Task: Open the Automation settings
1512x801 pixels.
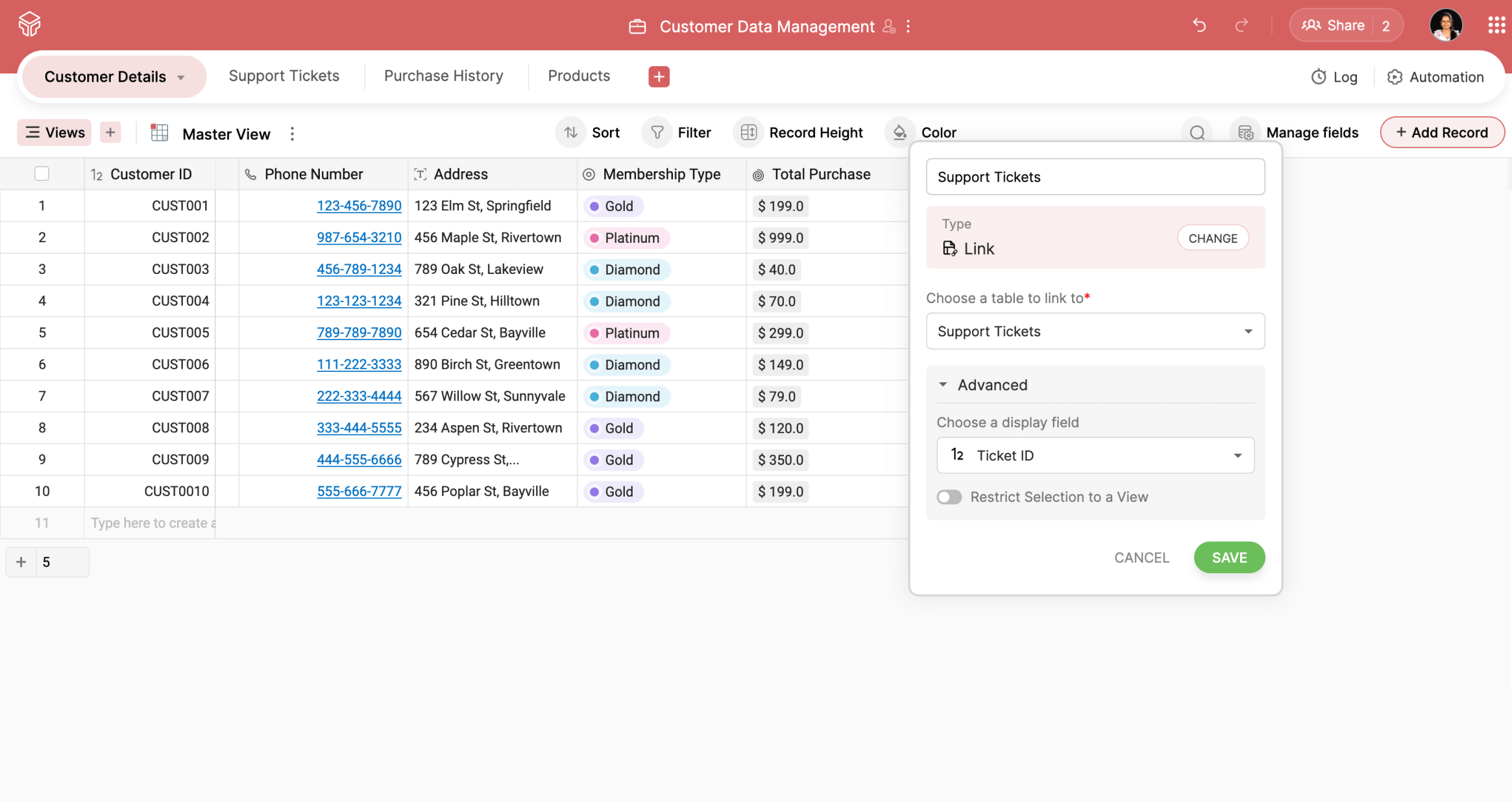Action: (1435, 77)
